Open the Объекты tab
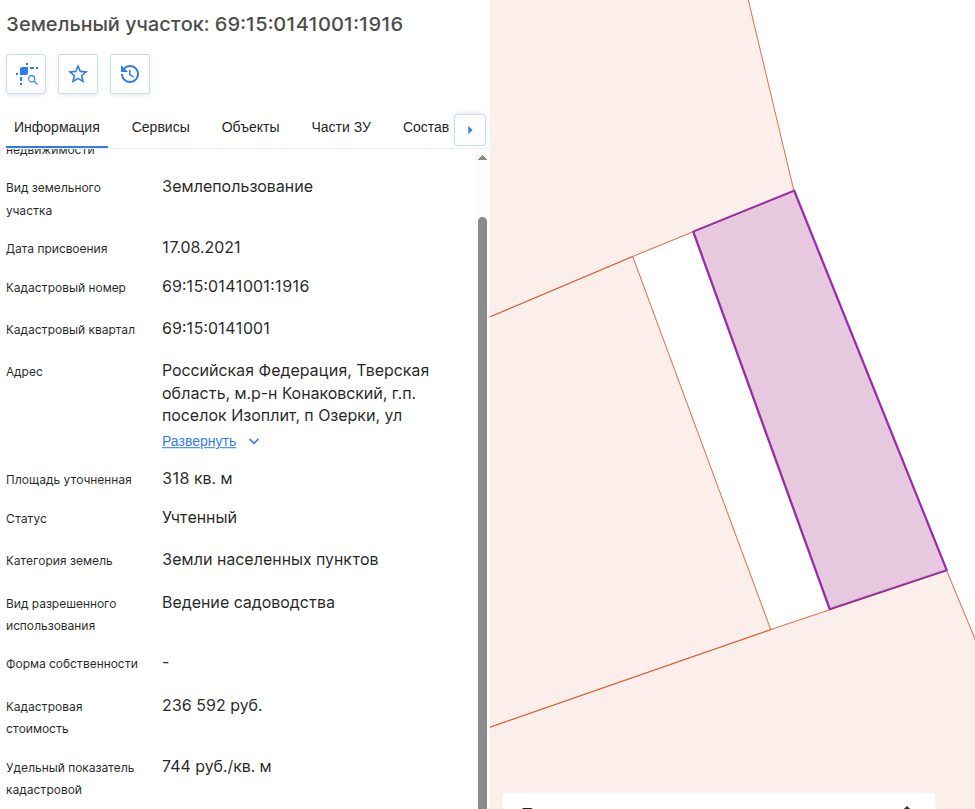 click(x=251, y=127)
